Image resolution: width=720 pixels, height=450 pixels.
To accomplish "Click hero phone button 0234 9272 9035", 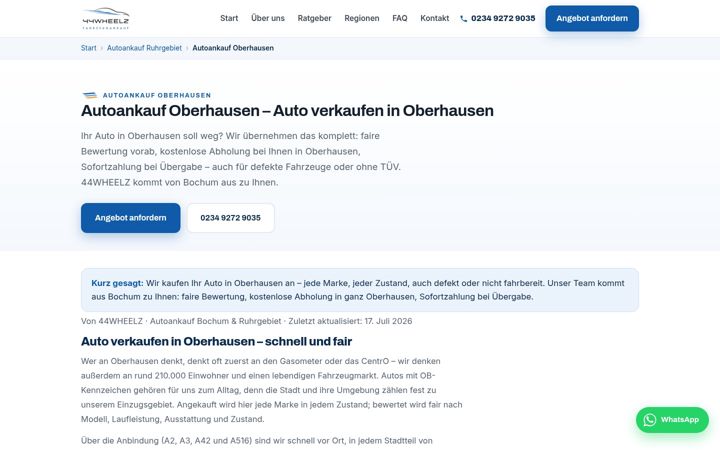I will click(x=231, y=218).
